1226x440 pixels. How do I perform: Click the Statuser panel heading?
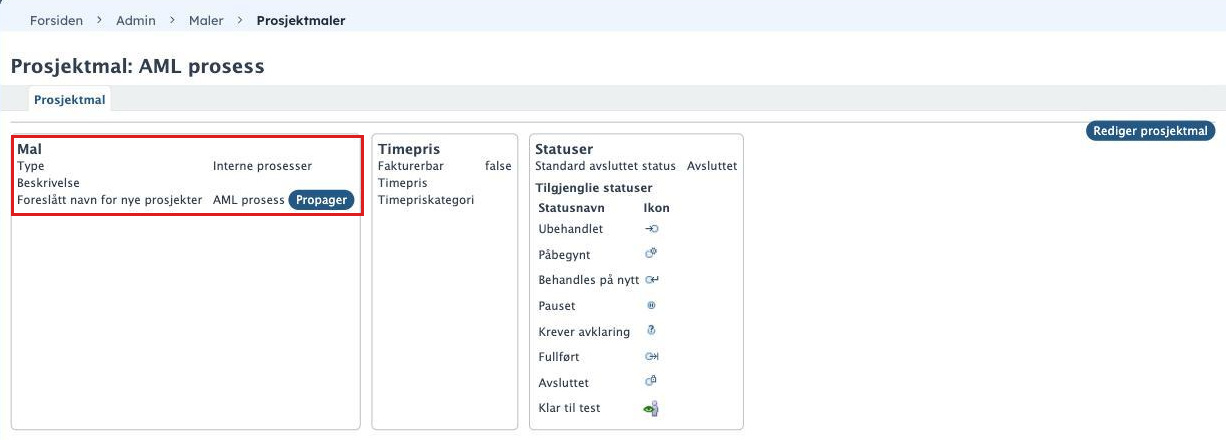564,149
